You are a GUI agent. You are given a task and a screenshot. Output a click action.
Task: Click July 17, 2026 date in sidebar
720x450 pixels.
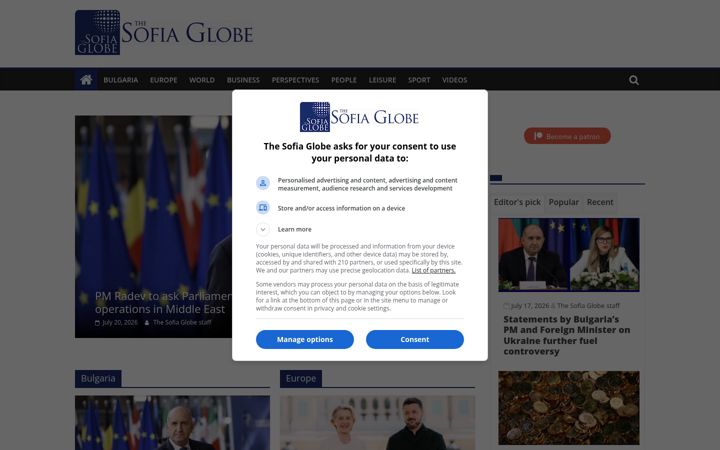(x=530, y=306)
